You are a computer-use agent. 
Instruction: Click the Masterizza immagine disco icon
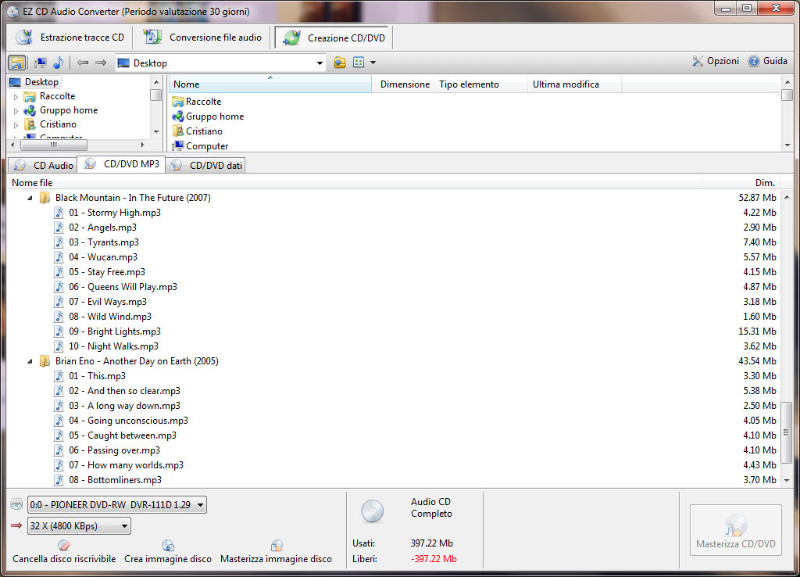click(x=276, y=545)
